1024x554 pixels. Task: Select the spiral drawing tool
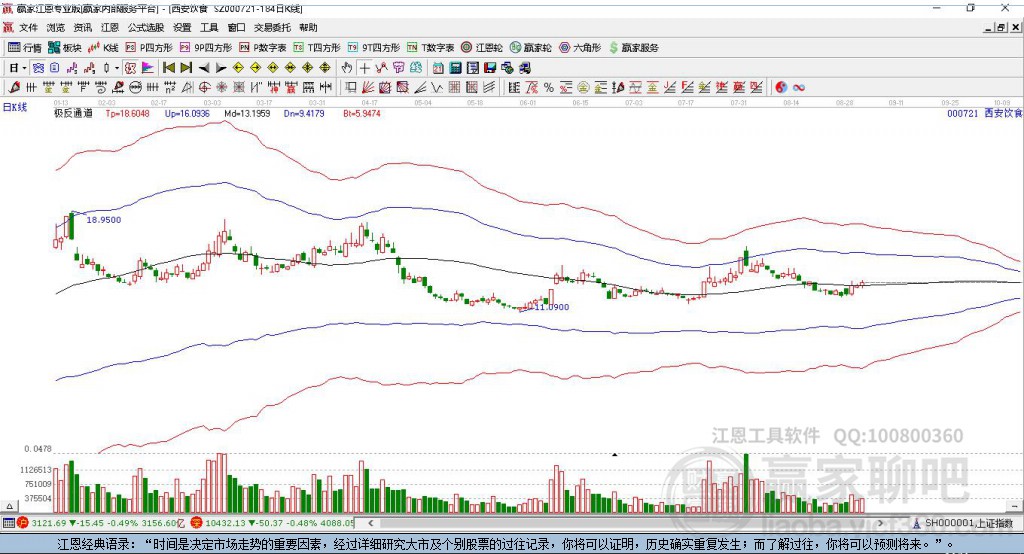101,87
